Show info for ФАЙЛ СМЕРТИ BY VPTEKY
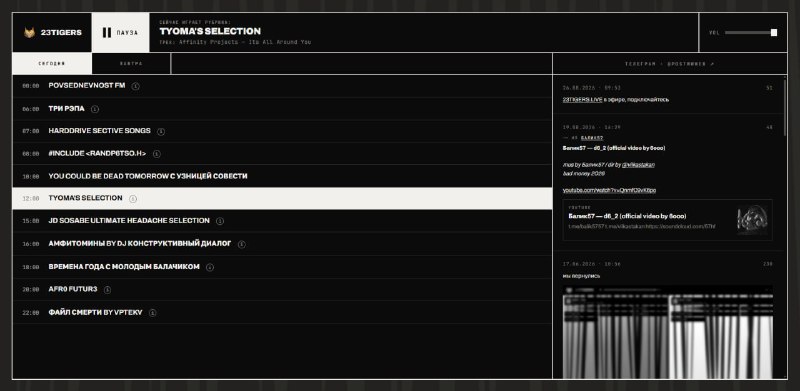800x391 pixels. coord(153,312)
